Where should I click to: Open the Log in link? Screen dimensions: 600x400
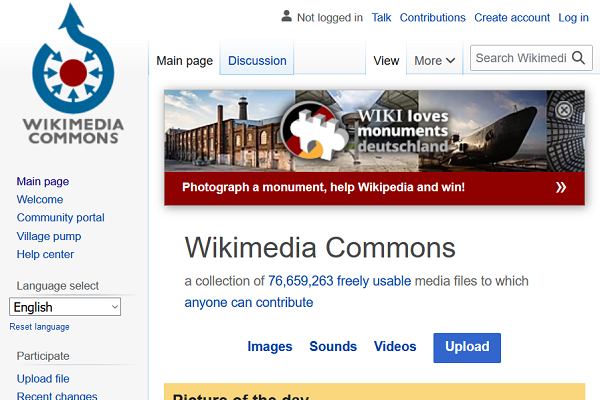[573, 18]
